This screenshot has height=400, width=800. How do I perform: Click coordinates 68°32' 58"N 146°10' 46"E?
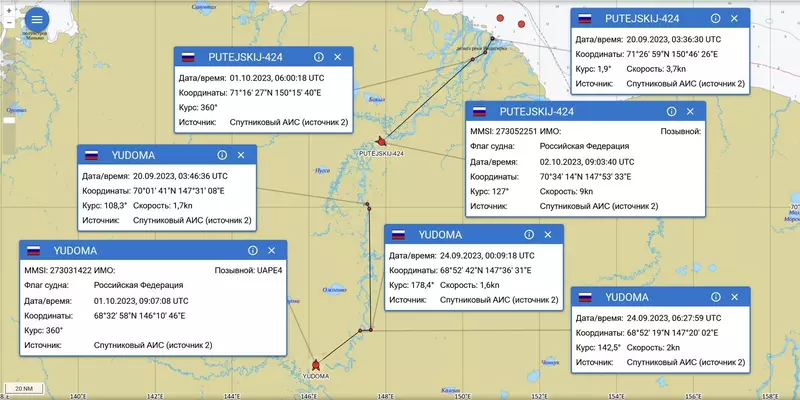point(140,316)
